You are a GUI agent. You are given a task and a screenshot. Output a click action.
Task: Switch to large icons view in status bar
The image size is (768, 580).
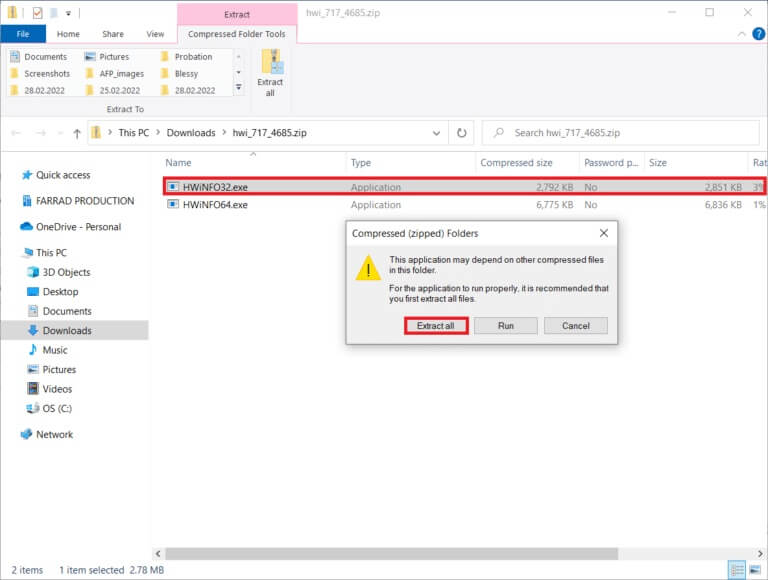point(755,570)
